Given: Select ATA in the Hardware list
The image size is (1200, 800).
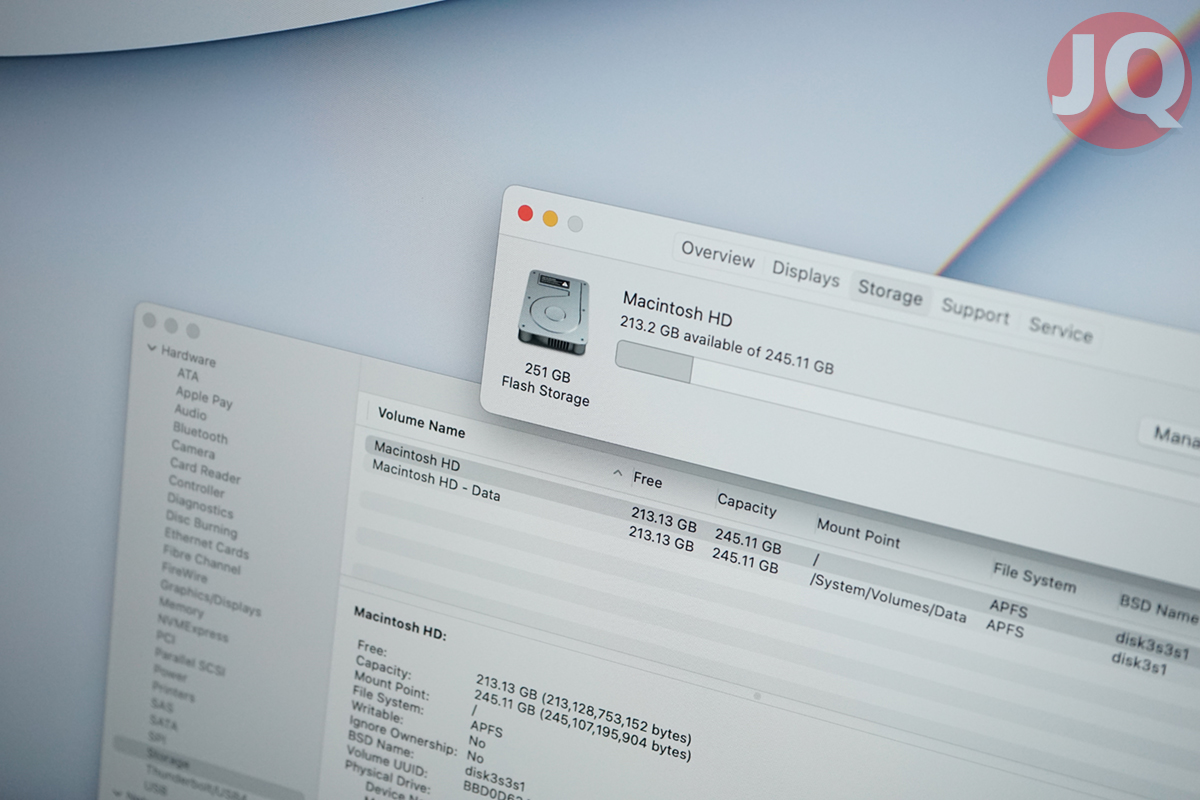Looking at the screenshot, I should click(188, 374).
